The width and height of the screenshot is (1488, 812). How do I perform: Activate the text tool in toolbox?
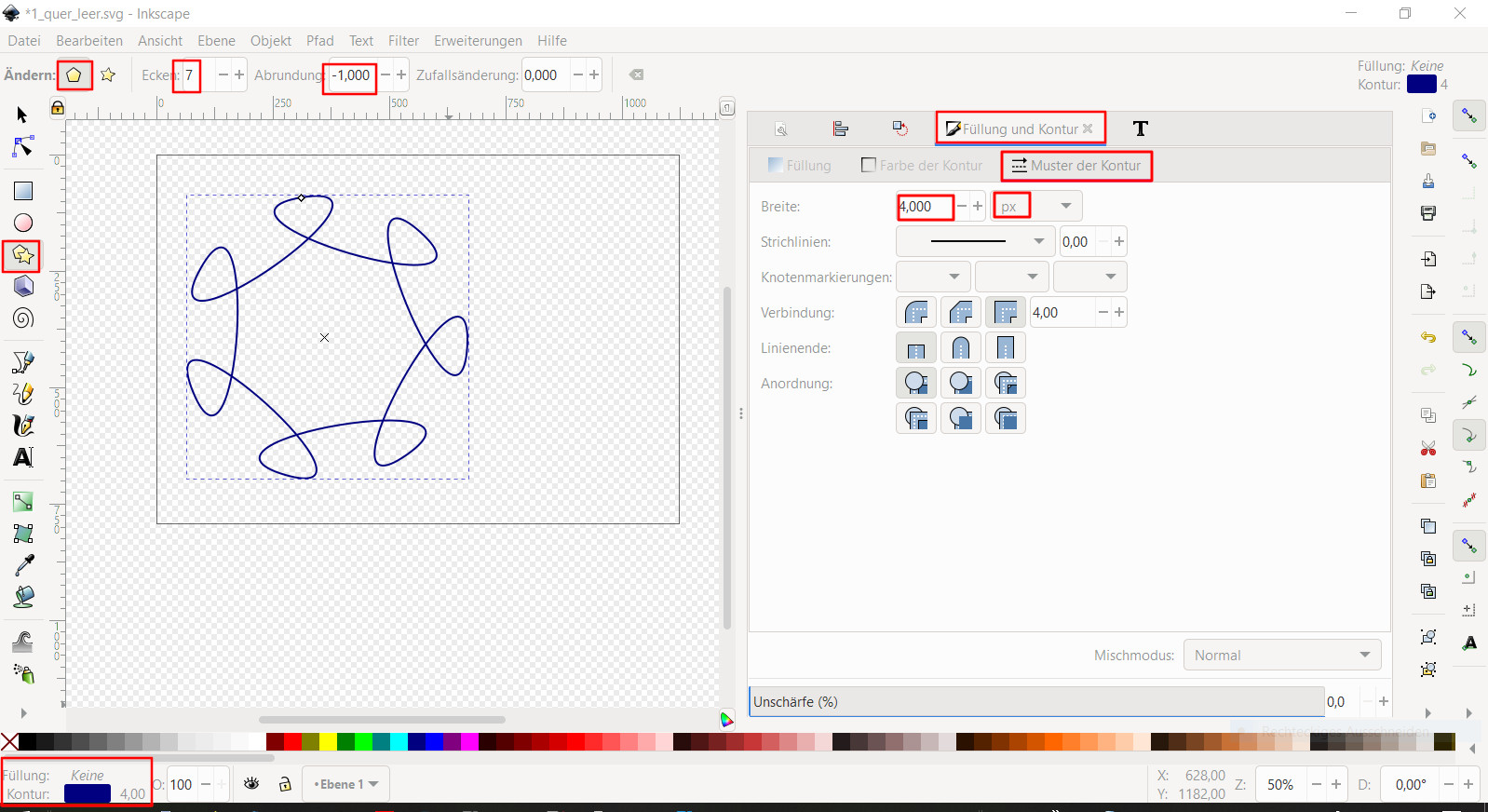(x=22, y=457)
